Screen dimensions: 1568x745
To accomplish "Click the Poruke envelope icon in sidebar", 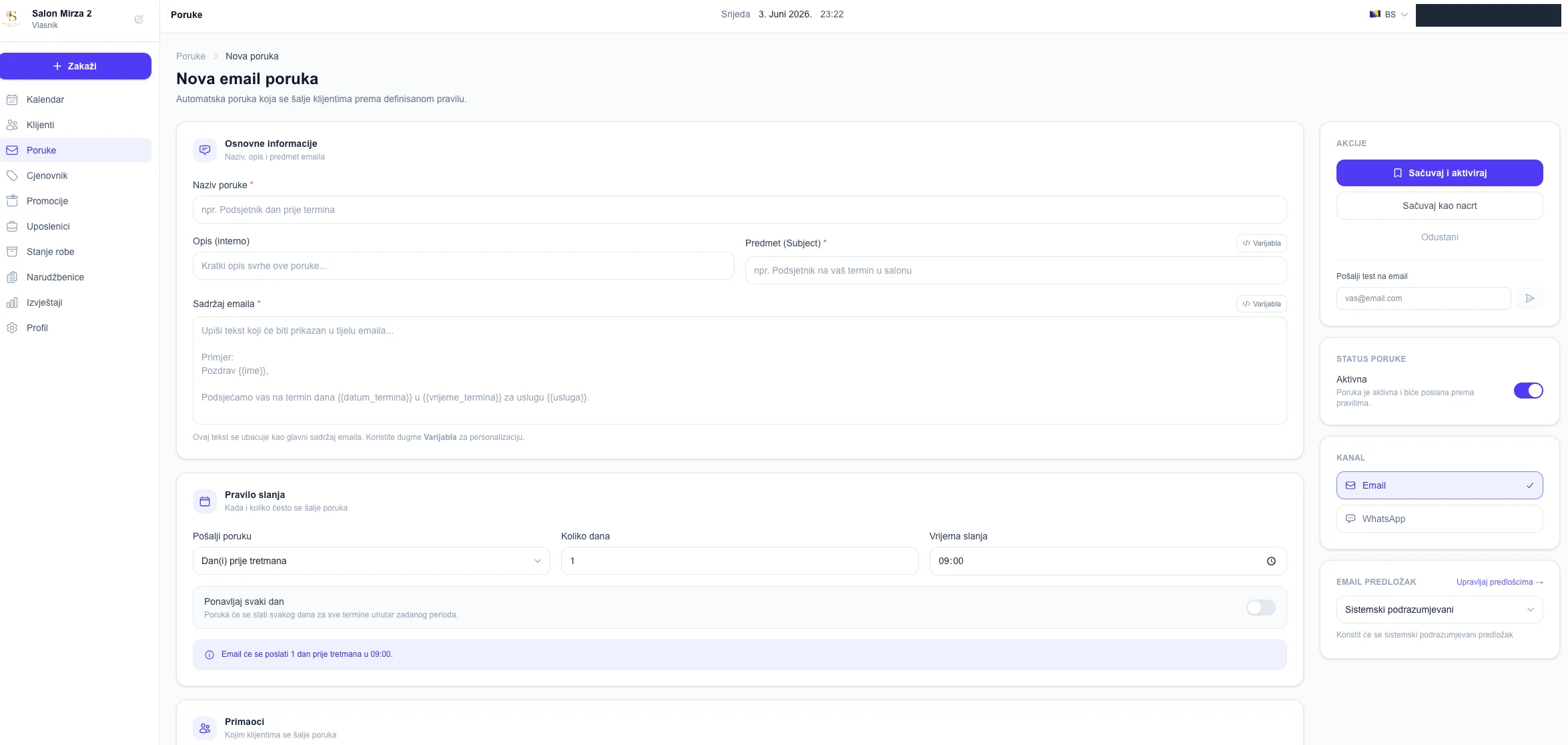I will 12,150.
